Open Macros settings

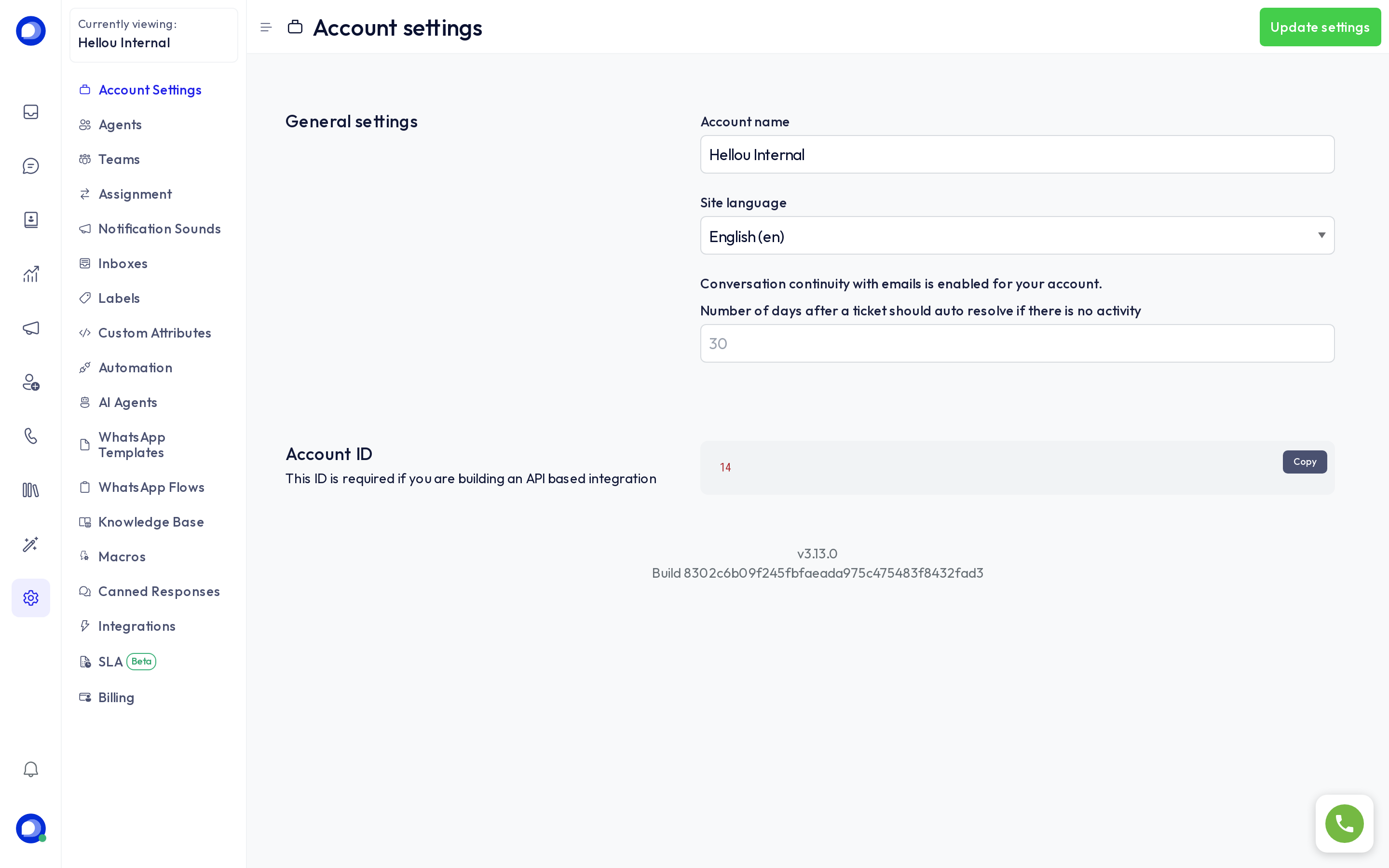pos(122,557)
